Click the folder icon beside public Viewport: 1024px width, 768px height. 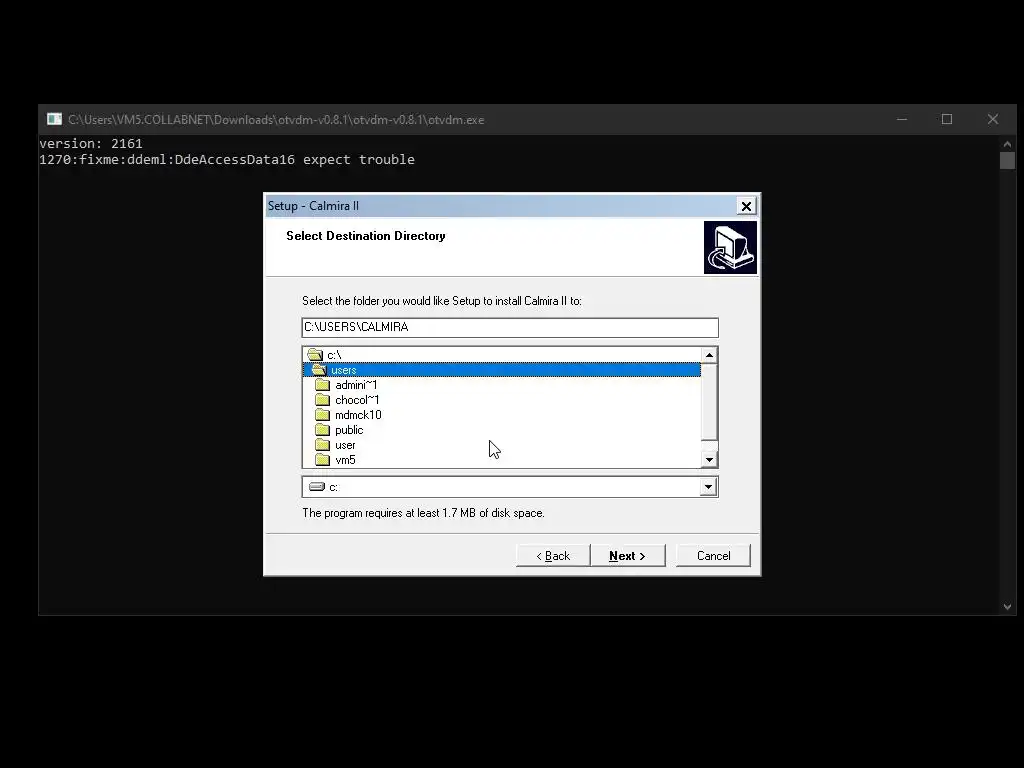(323, 430)
